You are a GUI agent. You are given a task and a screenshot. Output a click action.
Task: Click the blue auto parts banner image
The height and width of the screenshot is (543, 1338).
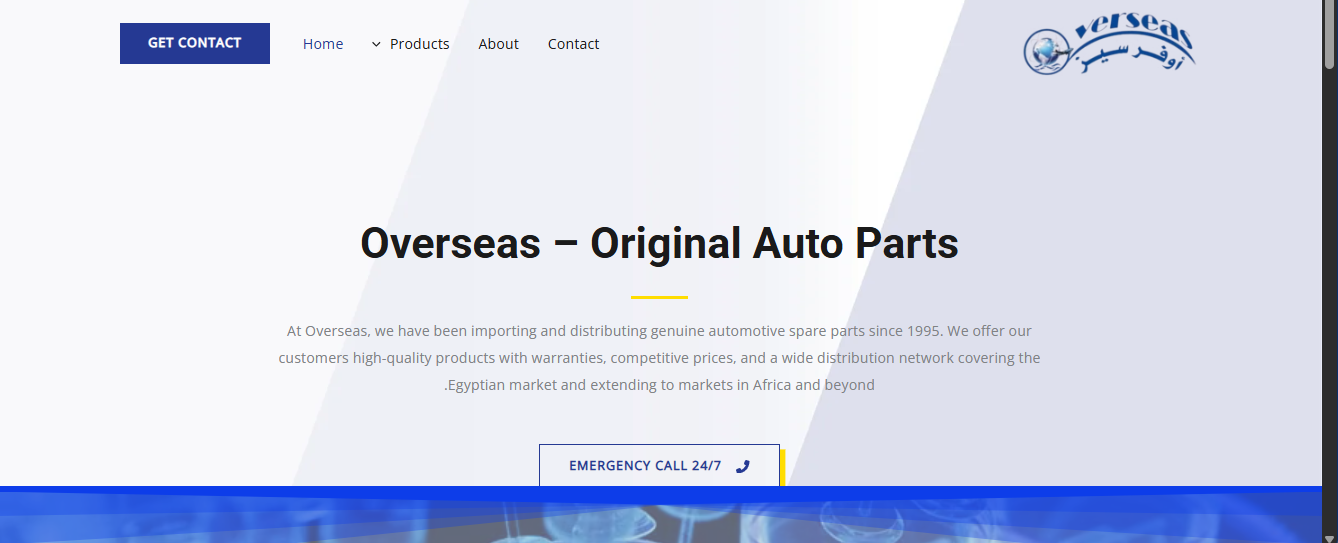click(659, 524)
